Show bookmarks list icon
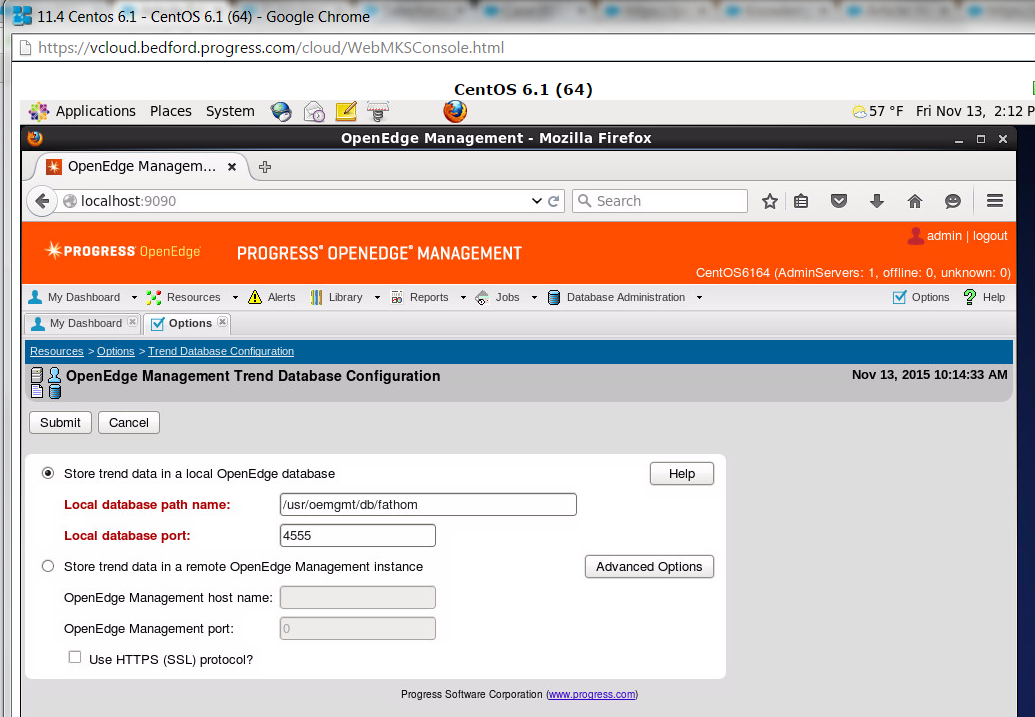 coord(801,201)
